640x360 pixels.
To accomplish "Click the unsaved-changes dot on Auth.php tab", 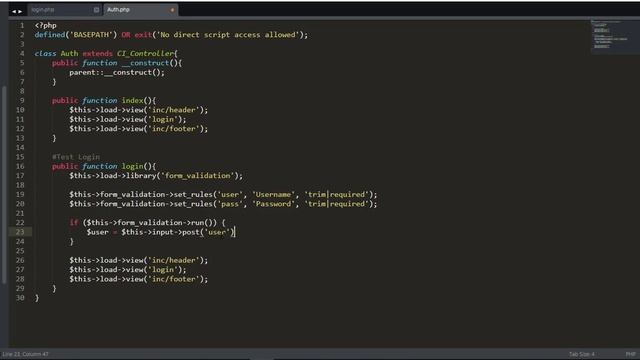I will (172, 10).
